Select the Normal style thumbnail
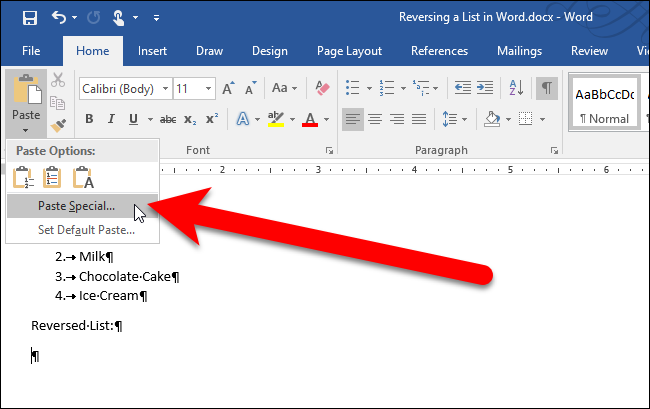This screenshot has height=409, width=650. pos(604,103)
